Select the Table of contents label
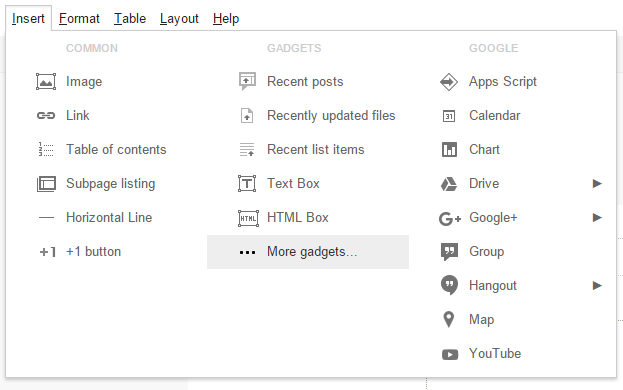Viewport: 623px width, 390px height. pyautogui.click(x=116, y=150)
